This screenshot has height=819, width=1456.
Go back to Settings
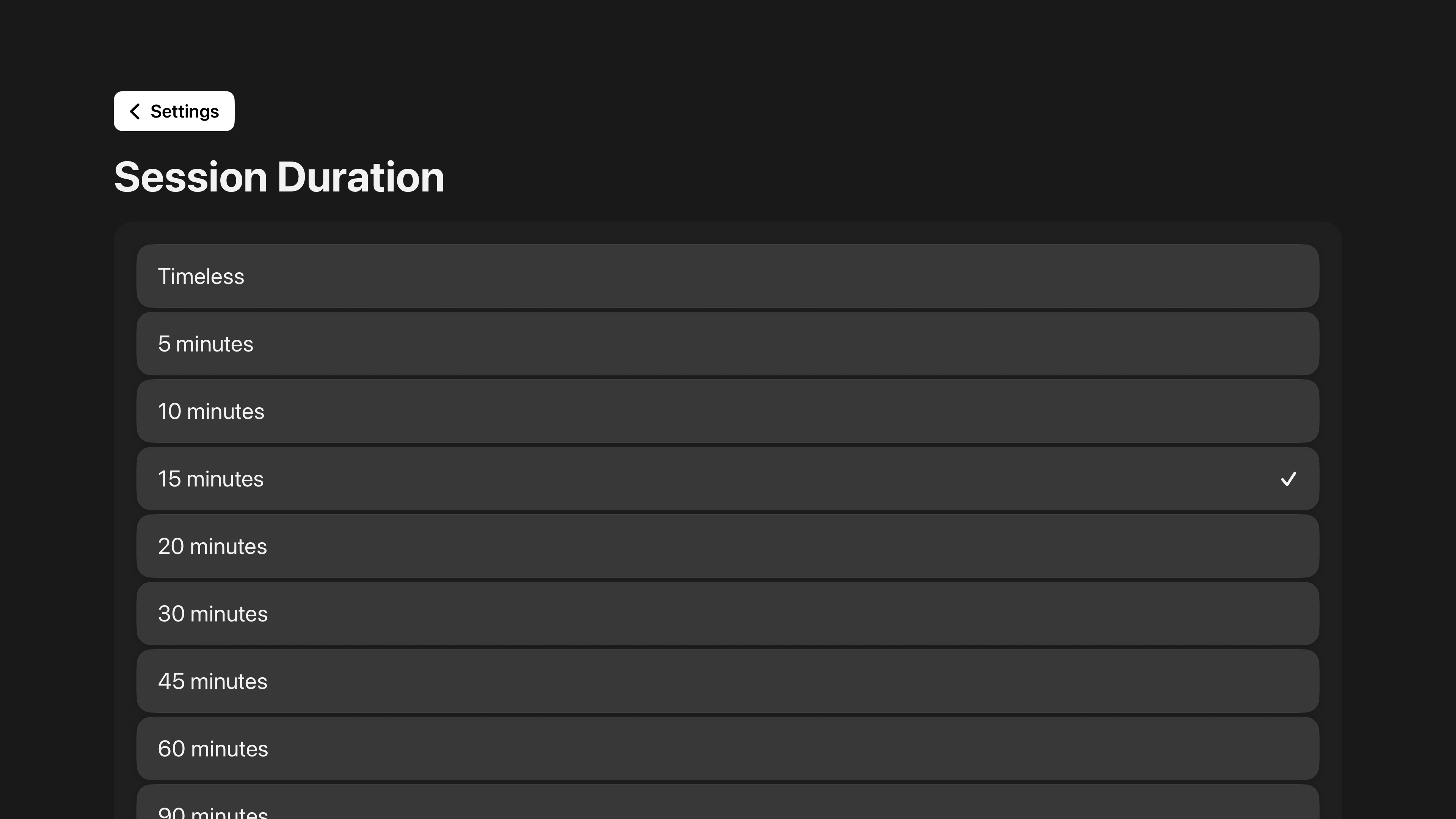[x=174, y=111]
